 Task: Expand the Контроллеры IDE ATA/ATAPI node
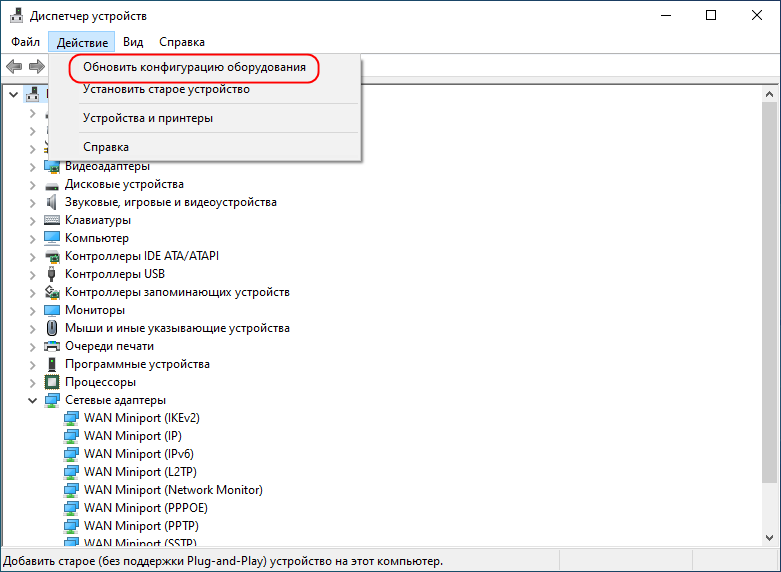[32, 256]
